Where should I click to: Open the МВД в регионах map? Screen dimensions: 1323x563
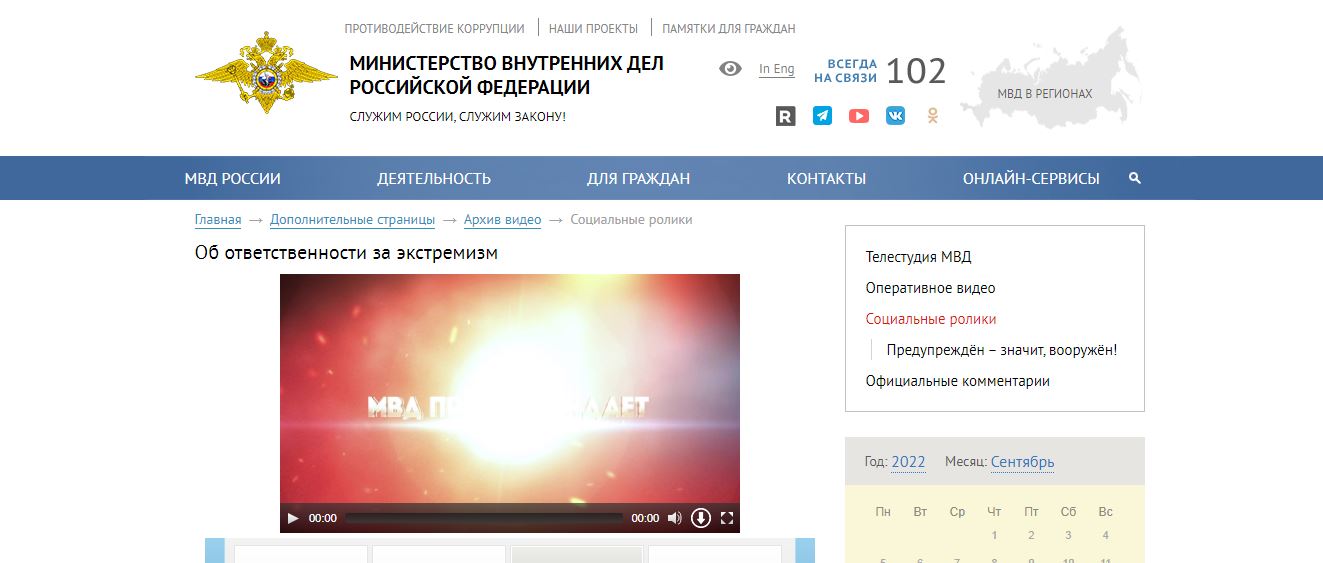pyautogui.click(x=1045, y=93)
